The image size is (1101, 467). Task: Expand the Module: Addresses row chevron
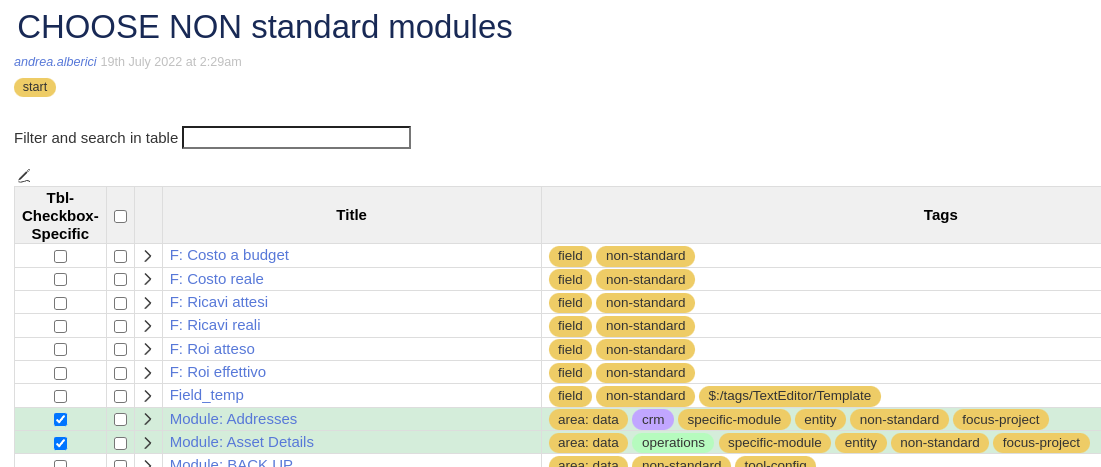click(x=147, y=419)
